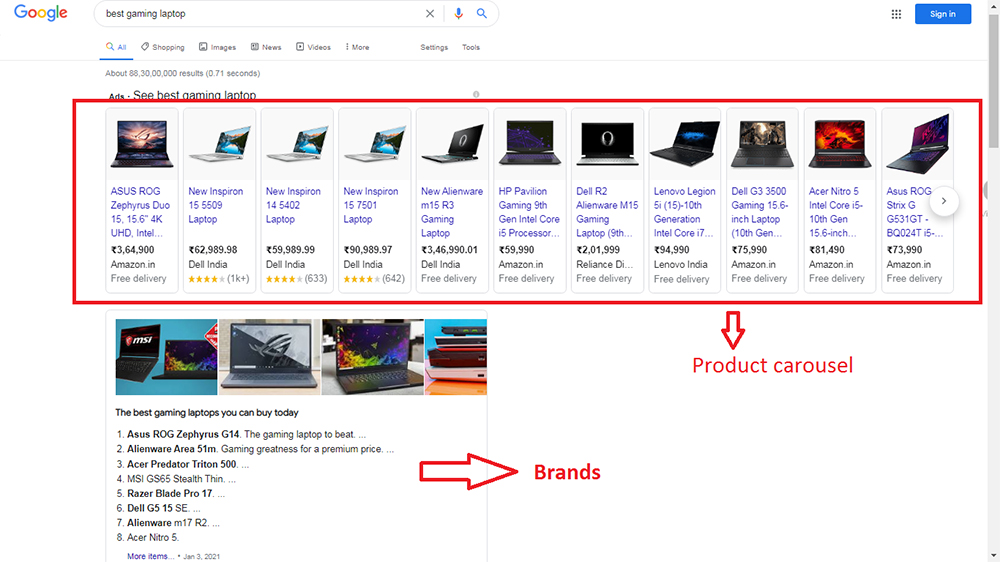Open New Alienware m15 R3 Gaming listing

[452, 212]
